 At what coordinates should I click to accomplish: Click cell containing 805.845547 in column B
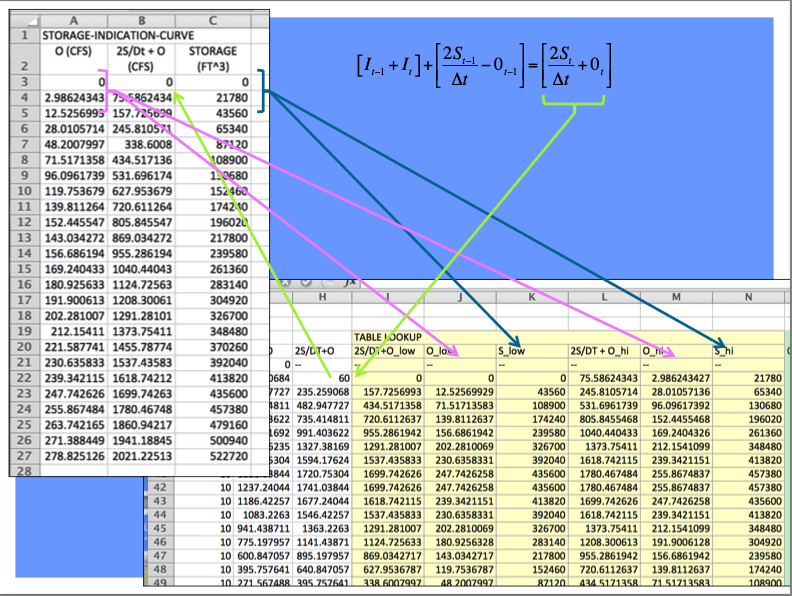pos(141,223)
